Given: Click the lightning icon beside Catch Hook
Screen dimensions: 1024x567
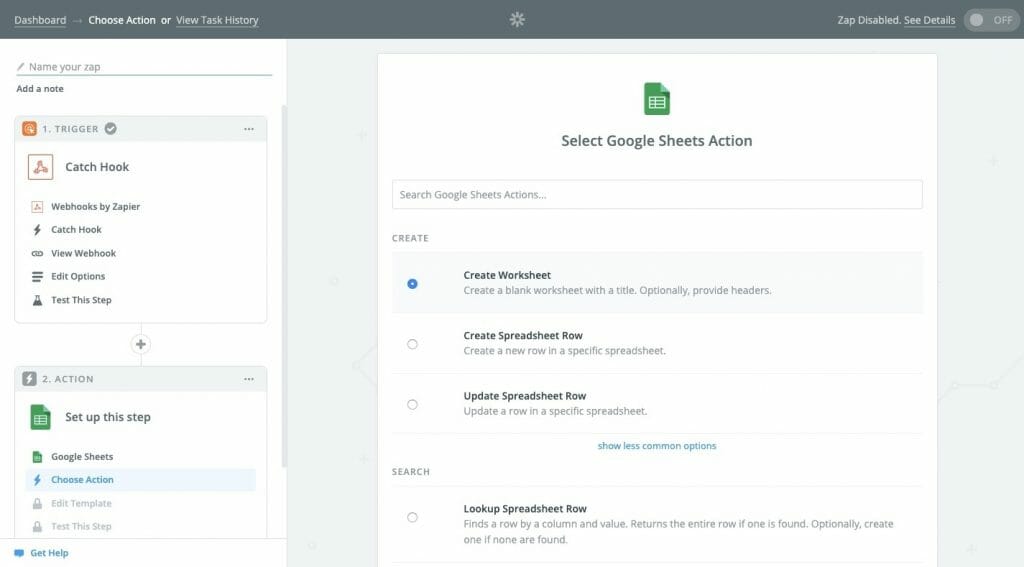Looking at the screenshot, I should coord(37,230).
